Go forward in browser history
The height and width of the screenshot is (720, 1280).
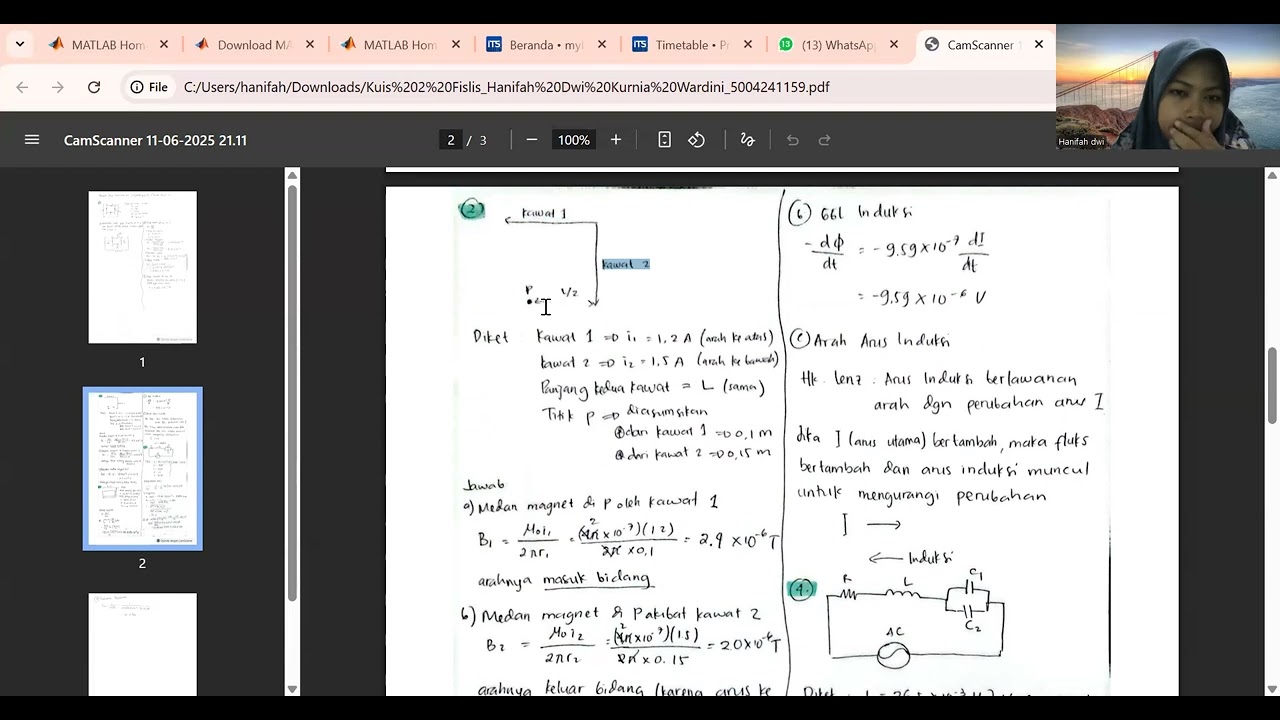point(58,87)
